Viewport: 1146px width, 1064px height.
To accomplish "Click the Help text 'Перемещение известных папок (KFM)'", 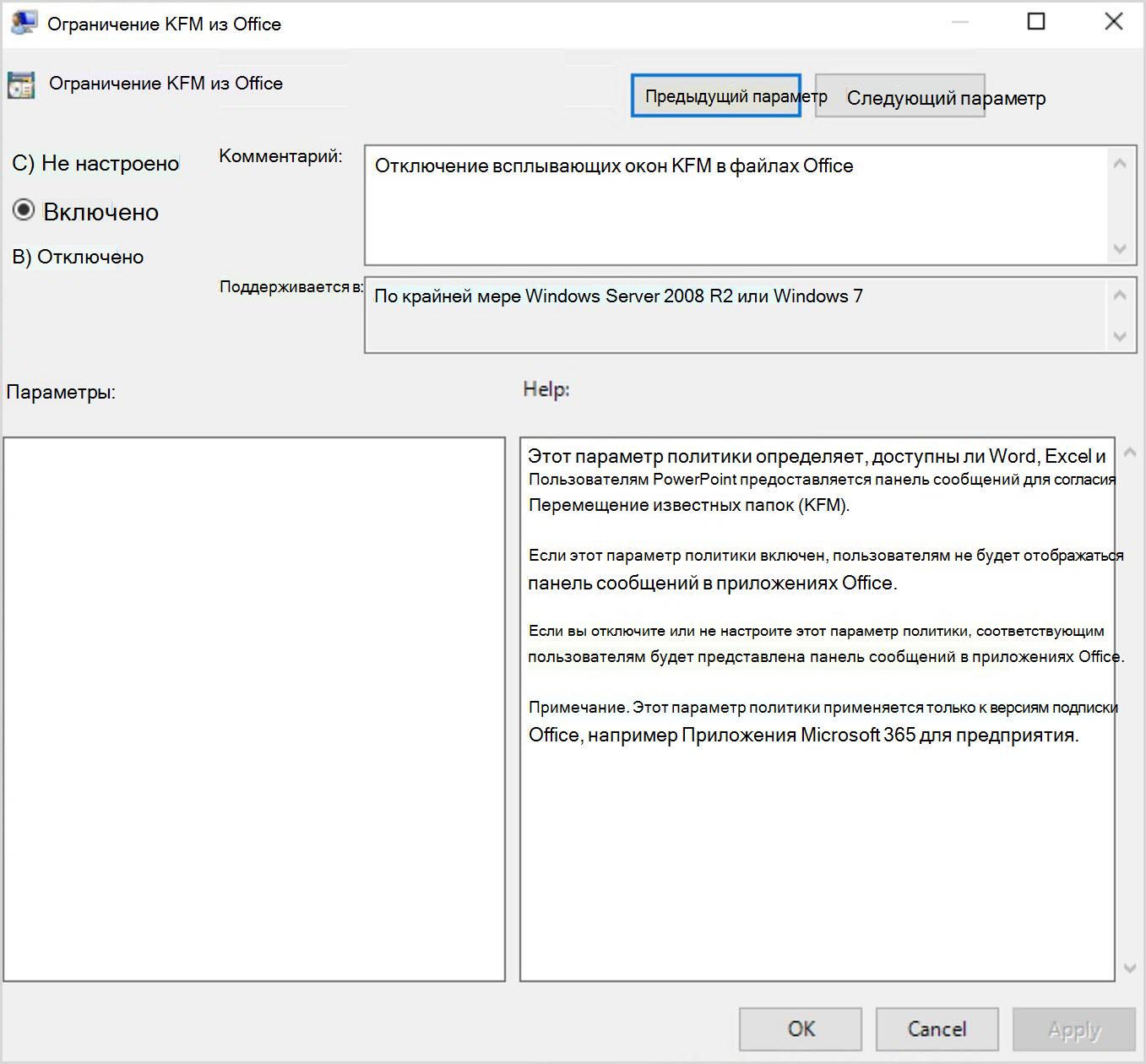I will point(688,505).
